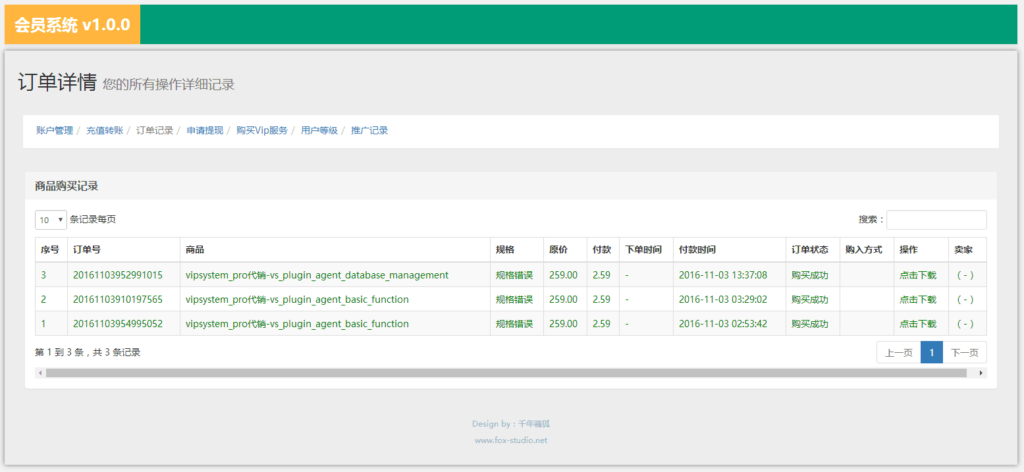1024x472 pixels.
Task: Click payment time 2016-11-03 13:37:08
Action: coord(723,275)
